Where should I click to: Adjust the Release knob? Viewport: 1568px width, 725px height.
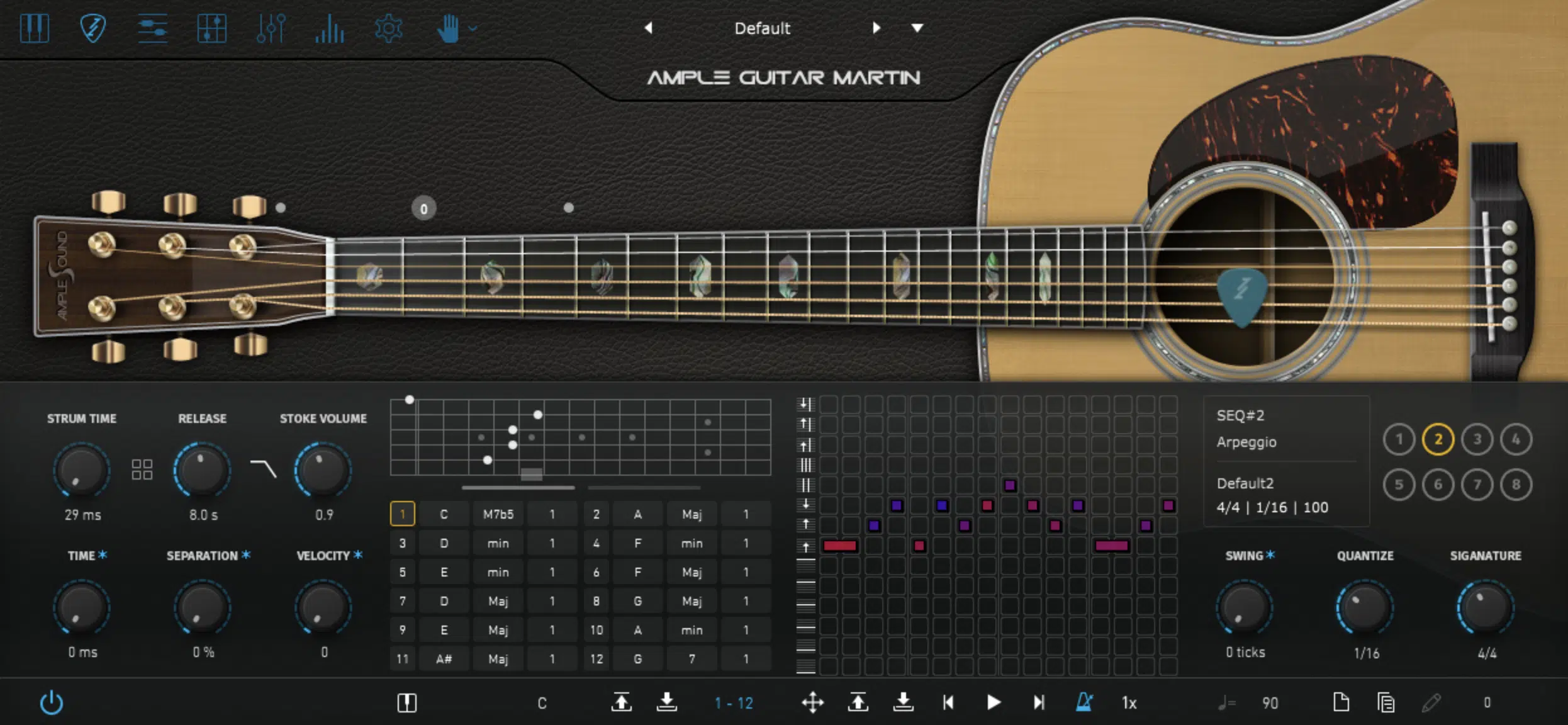202,470
